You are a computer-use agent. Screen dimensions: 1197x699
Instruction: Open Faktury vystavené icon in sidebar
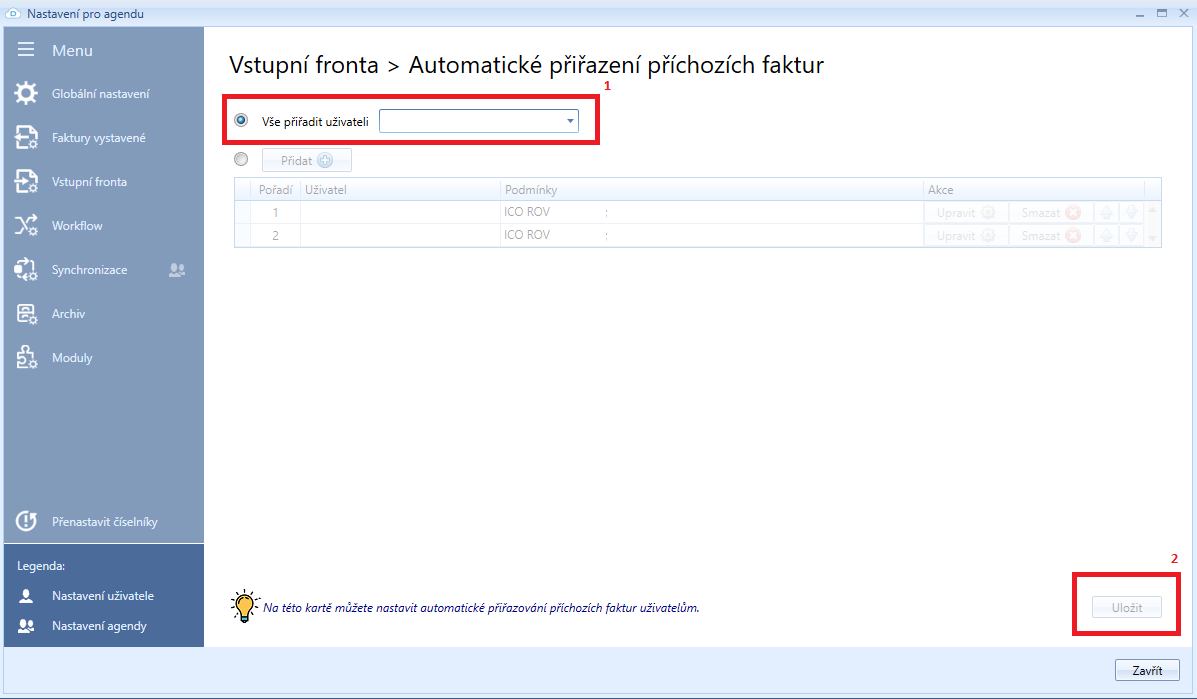pos(26,138)
